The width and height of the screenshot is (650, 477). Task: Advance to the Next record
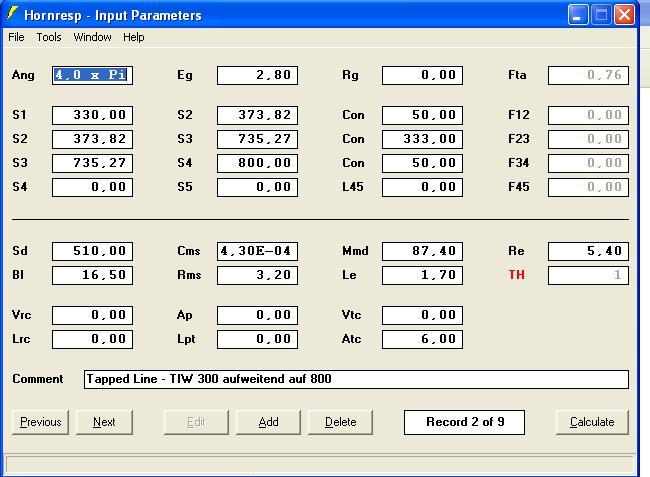coord(104,422)
